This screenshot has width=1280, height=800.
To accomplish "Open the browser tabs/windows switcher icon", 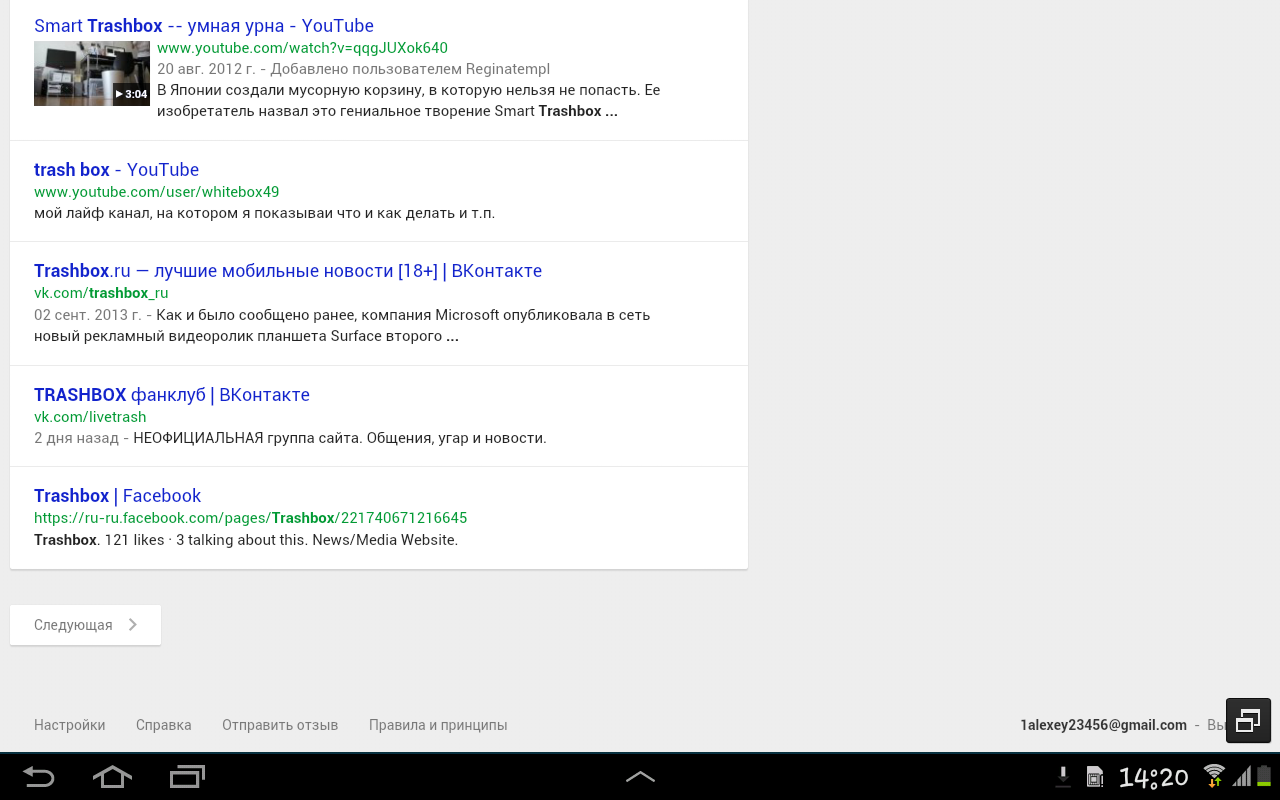I will [x=1248, y=720].
